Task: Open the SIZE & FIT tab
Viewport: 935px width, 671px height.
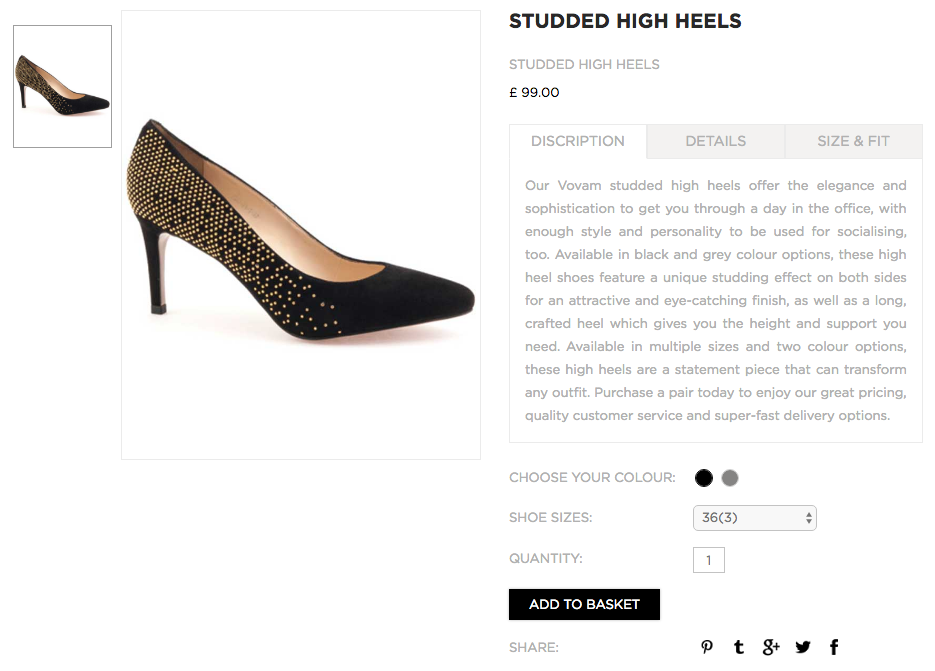Action: tap(853, 141)
